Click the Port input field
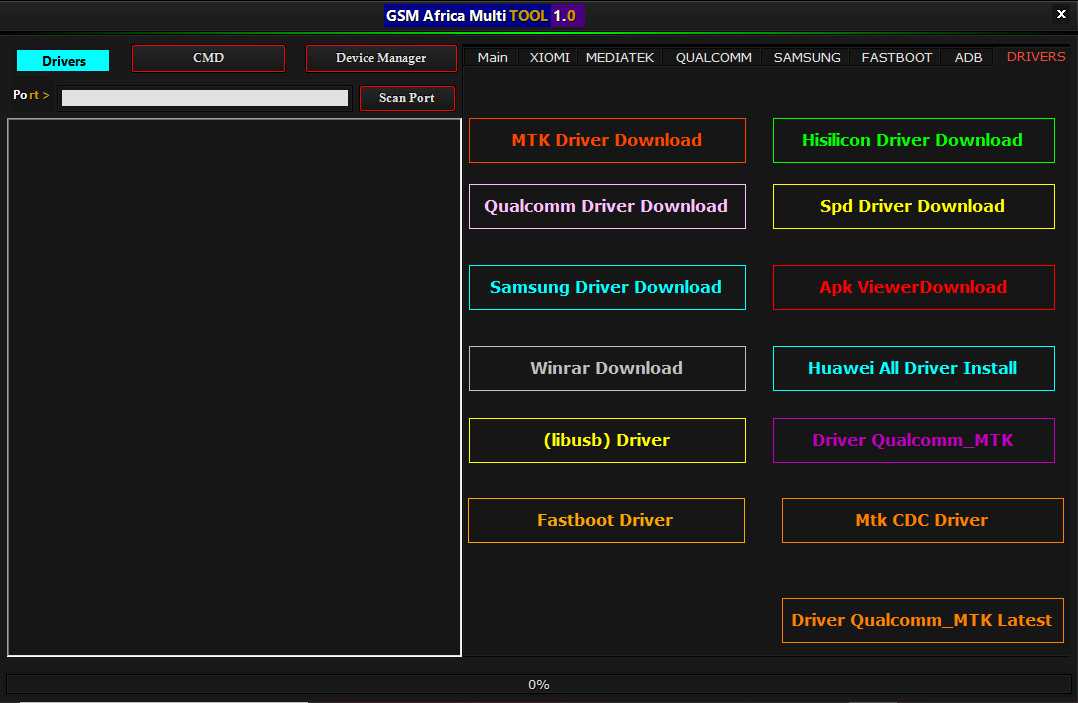 click(205, 98)
